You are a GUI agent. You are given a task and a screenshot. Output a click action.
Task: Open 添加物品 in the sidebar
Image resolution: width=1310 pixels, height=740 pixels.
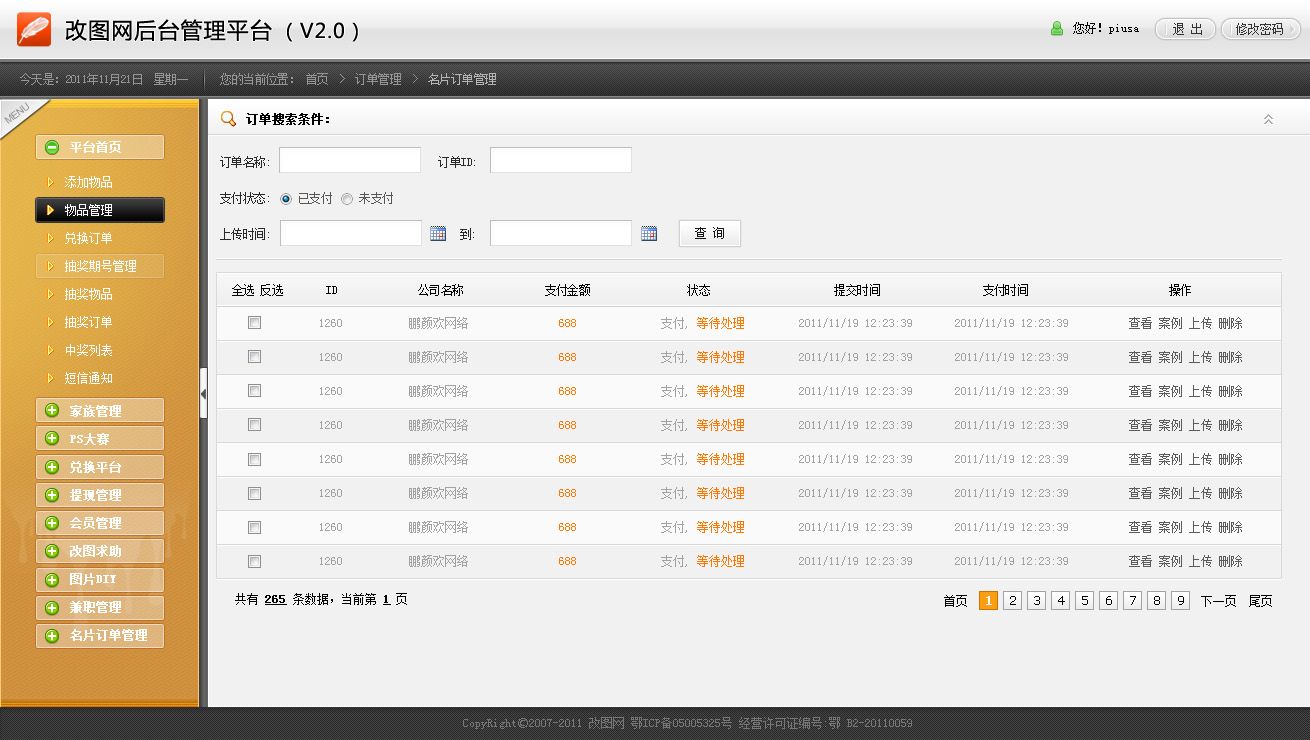(88, 182)
